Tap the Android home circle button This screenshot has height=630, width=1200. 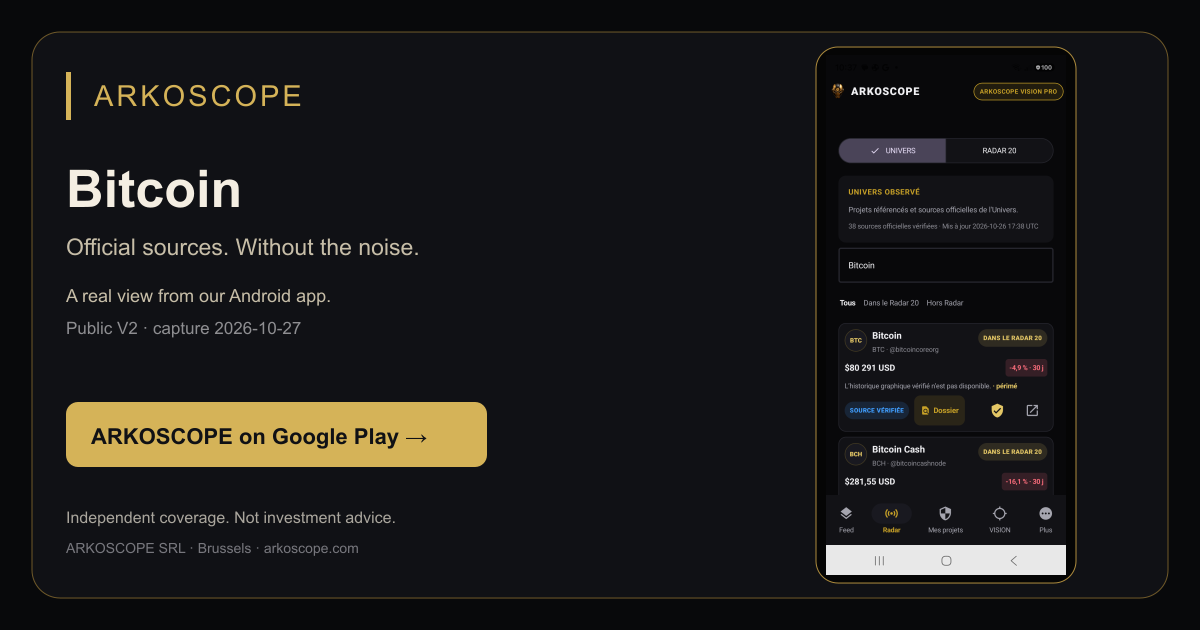coord(946,561)
